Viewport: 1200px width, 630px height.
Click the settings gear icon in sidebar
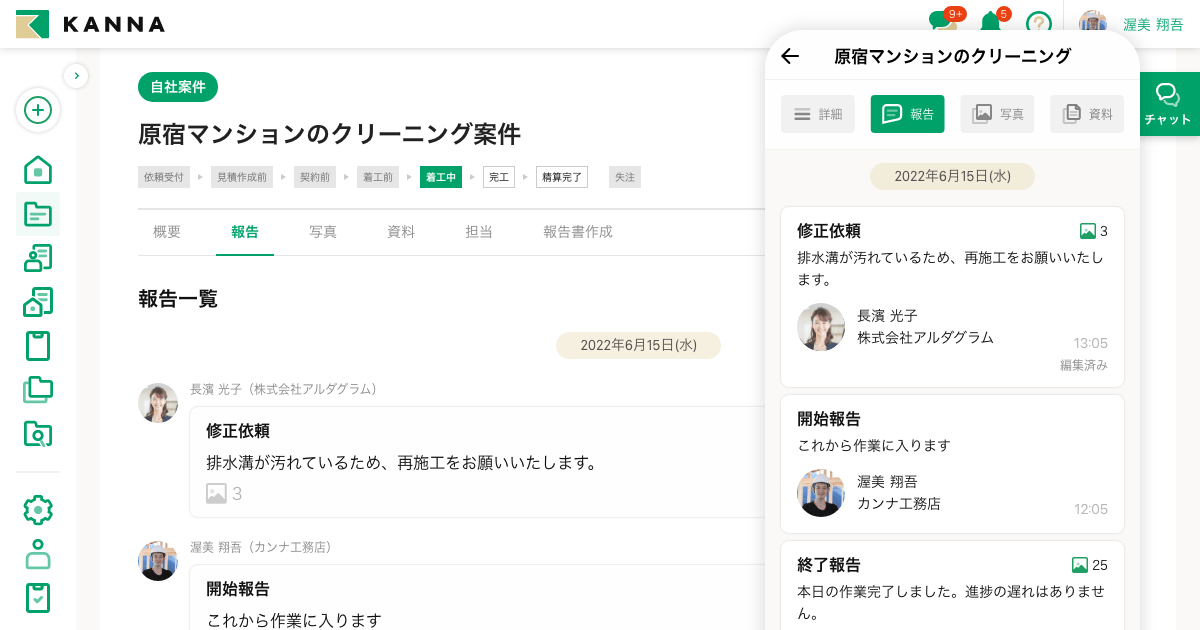38,510
